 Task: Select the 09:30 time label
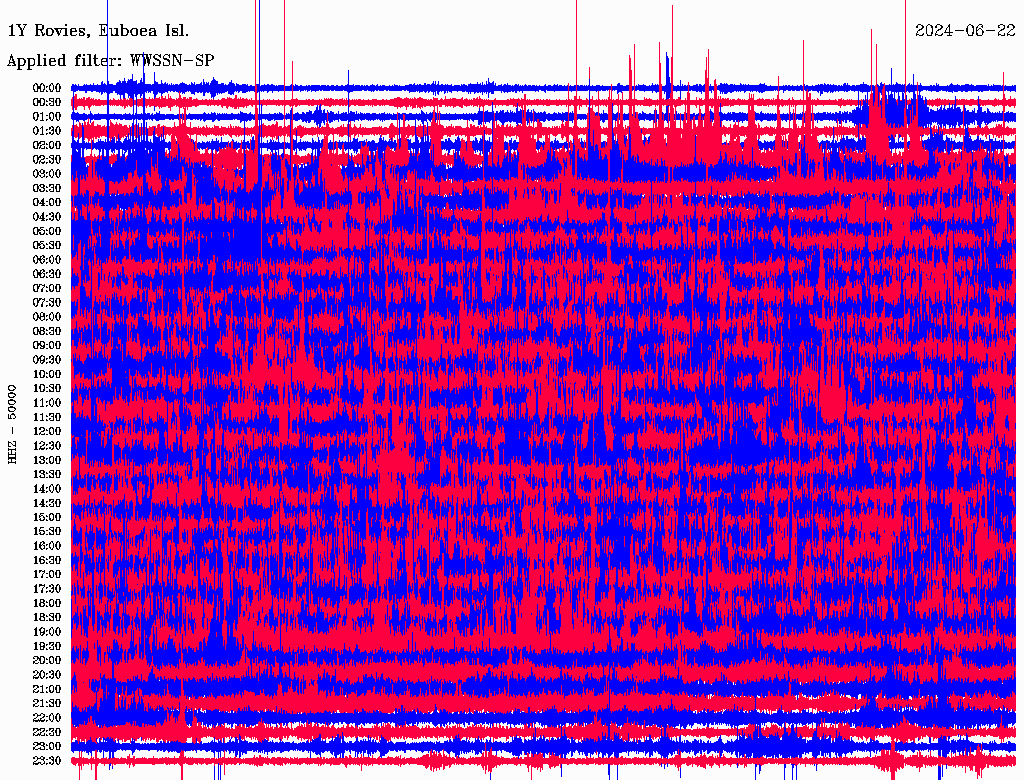[47, 360]
